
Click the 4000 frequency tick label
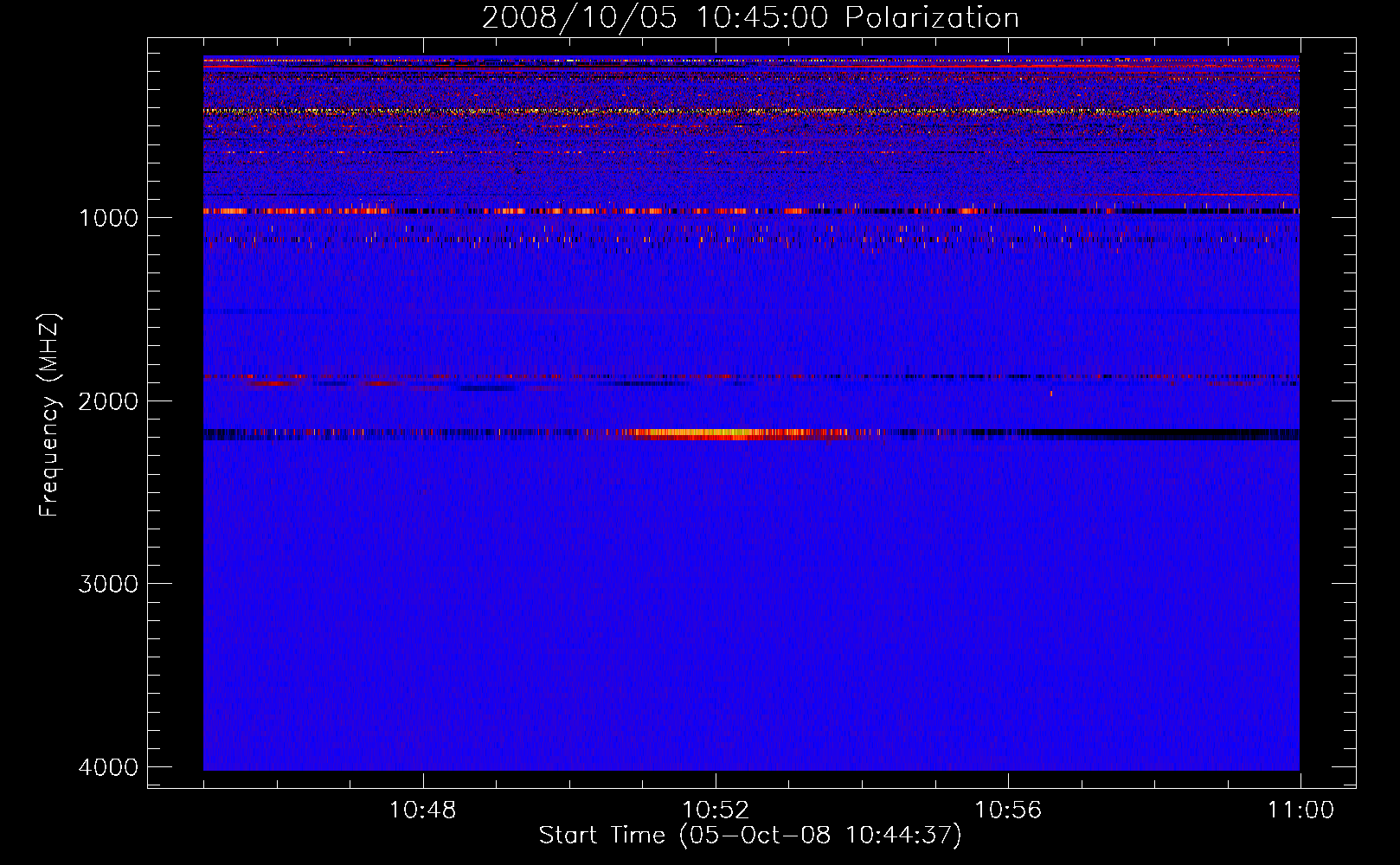point(108,767)
